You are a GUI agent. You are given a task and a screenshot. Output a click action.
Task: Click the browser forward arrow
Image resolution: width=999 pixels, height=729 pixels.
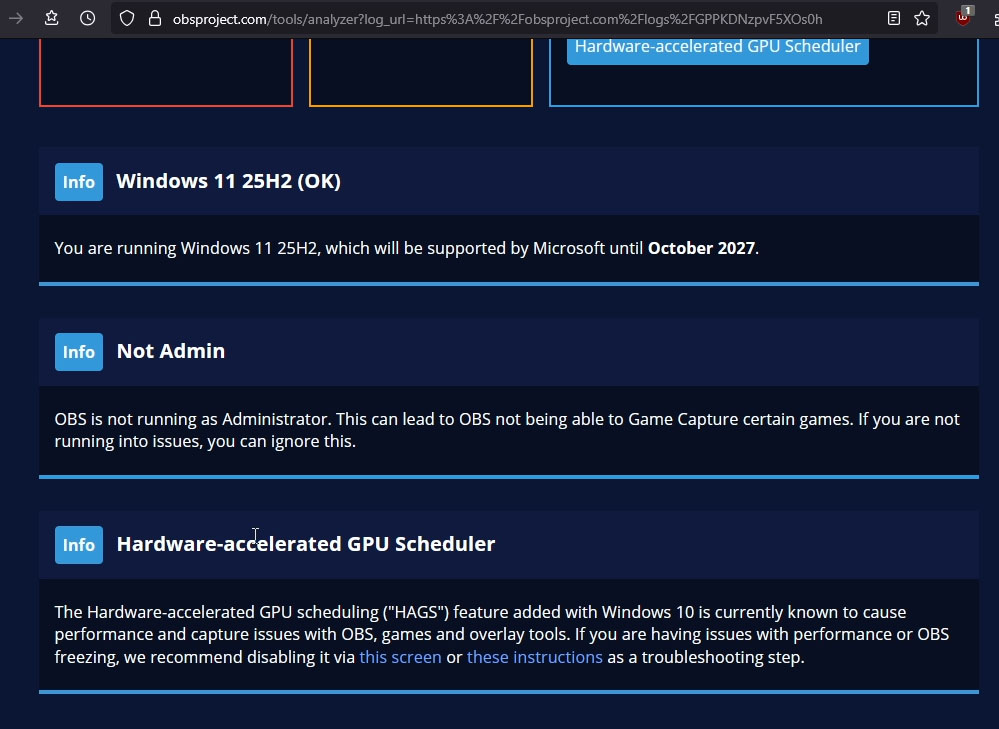click(x=16, y=18)
